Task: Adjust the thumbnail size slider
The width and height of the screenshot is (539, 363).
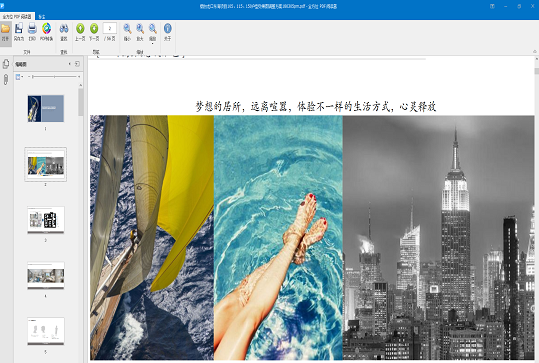Action: click(x=54, y=77)
